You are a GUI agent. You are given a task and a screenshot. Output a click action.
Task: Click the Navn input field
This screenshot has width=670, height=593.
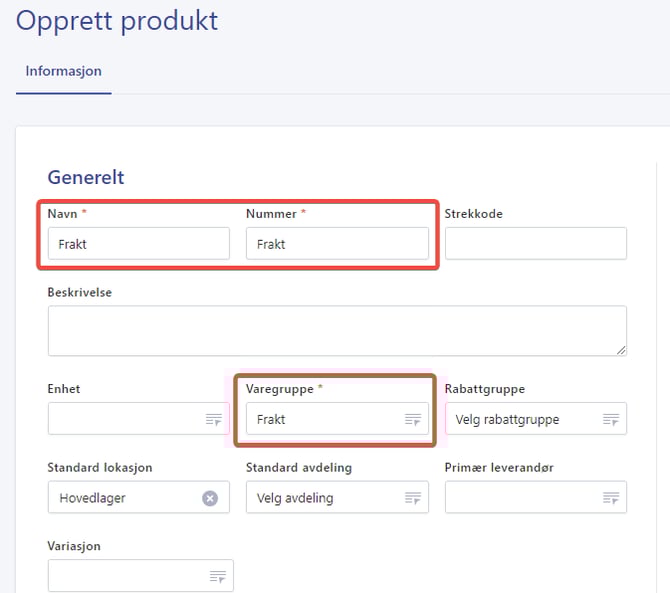pos(138,244)
